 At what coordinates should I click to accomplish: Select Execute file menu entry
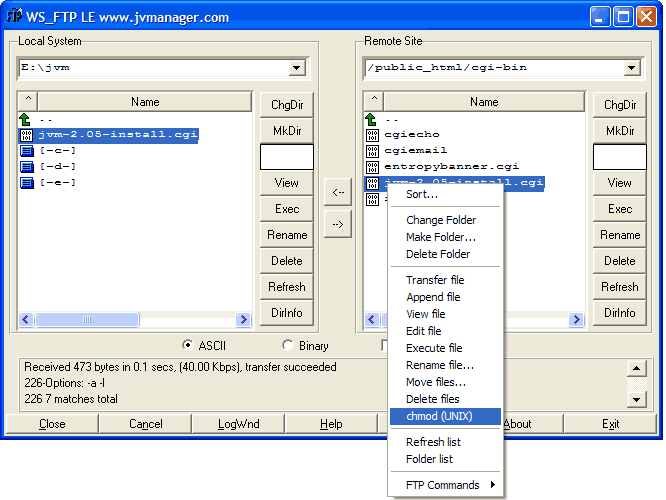pos(445,348)
